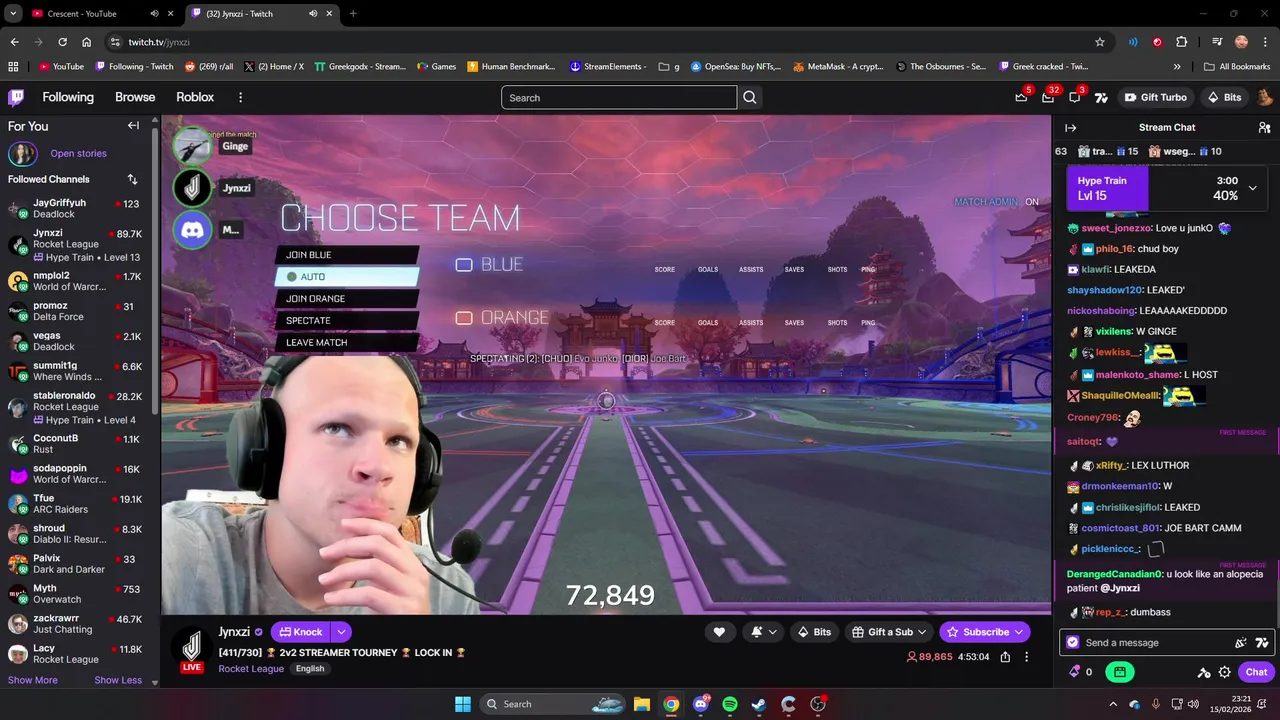The height and width of the screenshot is (720, 1280).
Task: Click purple Chat send button
Action: pos(1256,672)
